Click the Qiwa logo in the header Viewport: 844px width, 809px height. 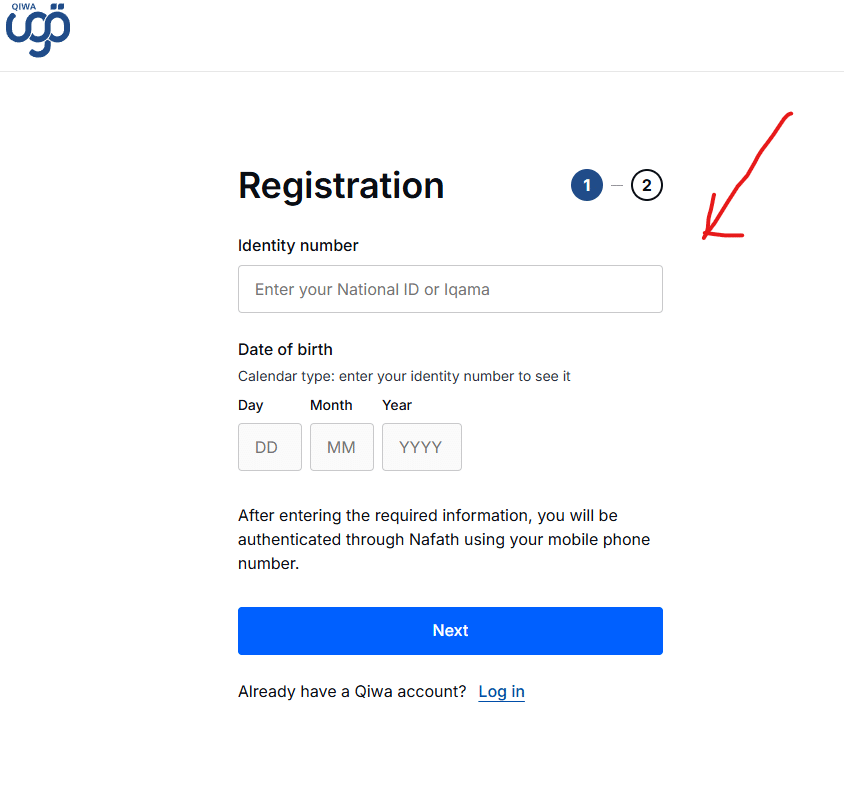click(38, 30)
